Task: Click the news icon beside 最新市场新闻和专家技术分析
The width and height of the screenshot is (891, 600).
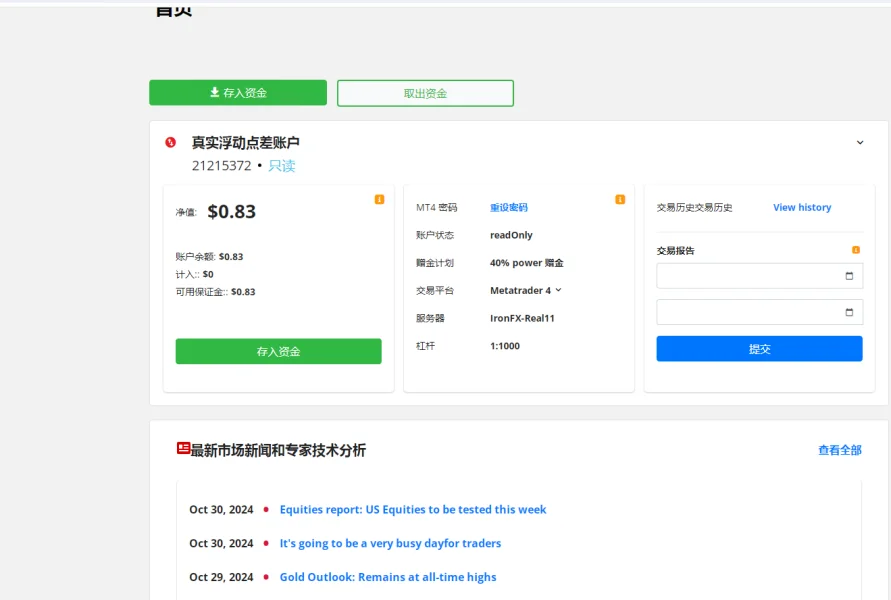Action: [x=181, y=450]
